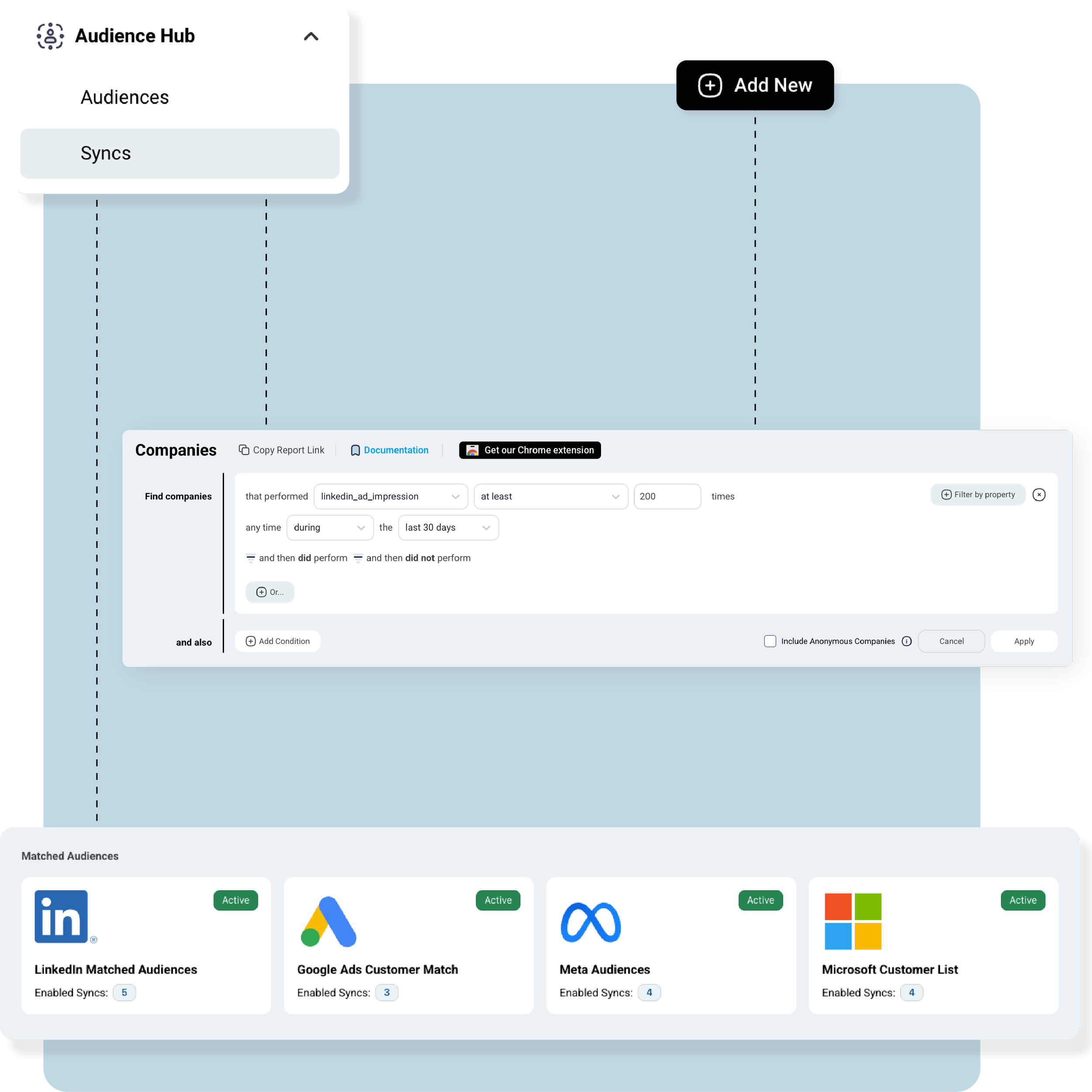Click the Audience Hub people icon
The width and height of the screenshot is (1092, 1092).
click(x=50, y=36)
